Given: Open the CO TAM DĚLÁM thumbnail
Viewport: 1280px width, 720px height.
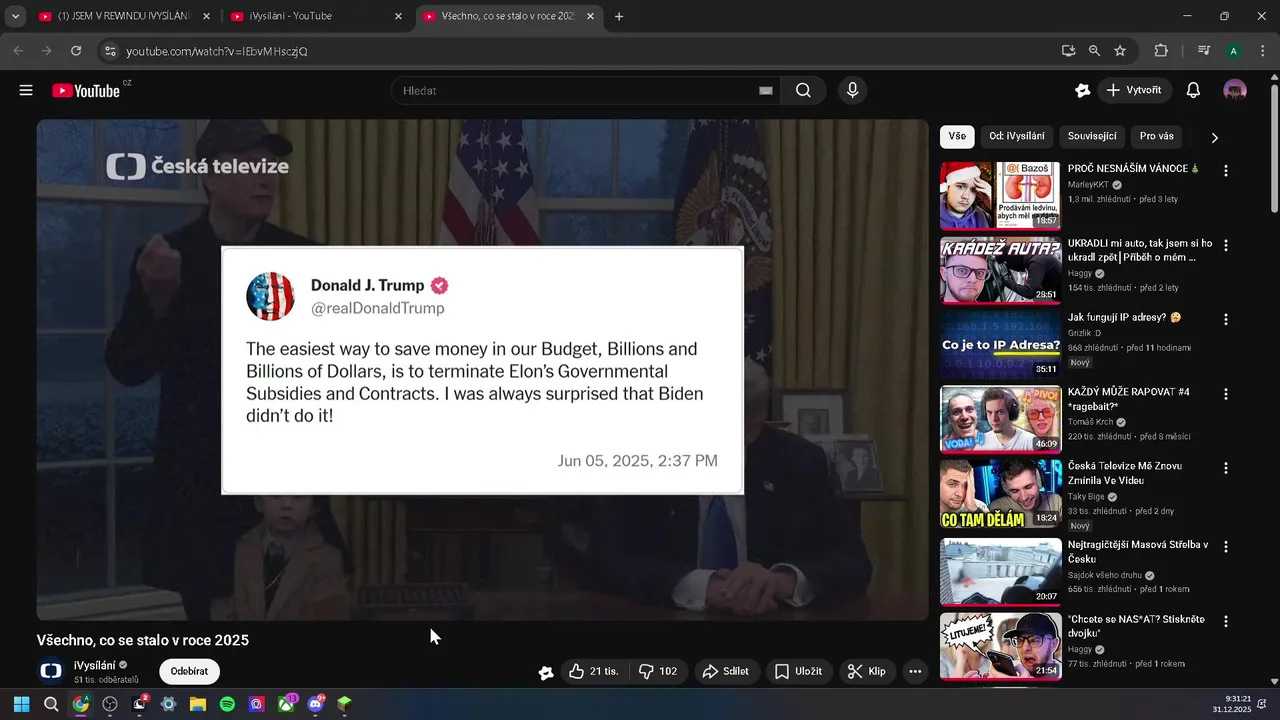Looking at the screenshot, I should [1000, 494].
